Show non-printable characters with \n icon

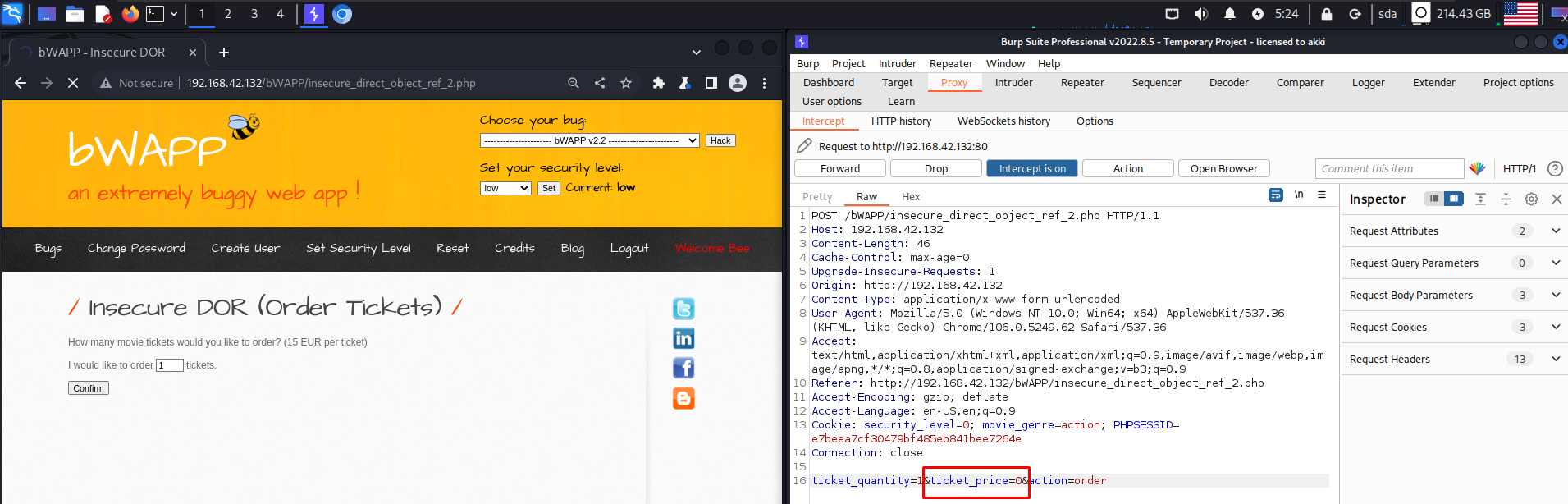tap(1299, 195)
